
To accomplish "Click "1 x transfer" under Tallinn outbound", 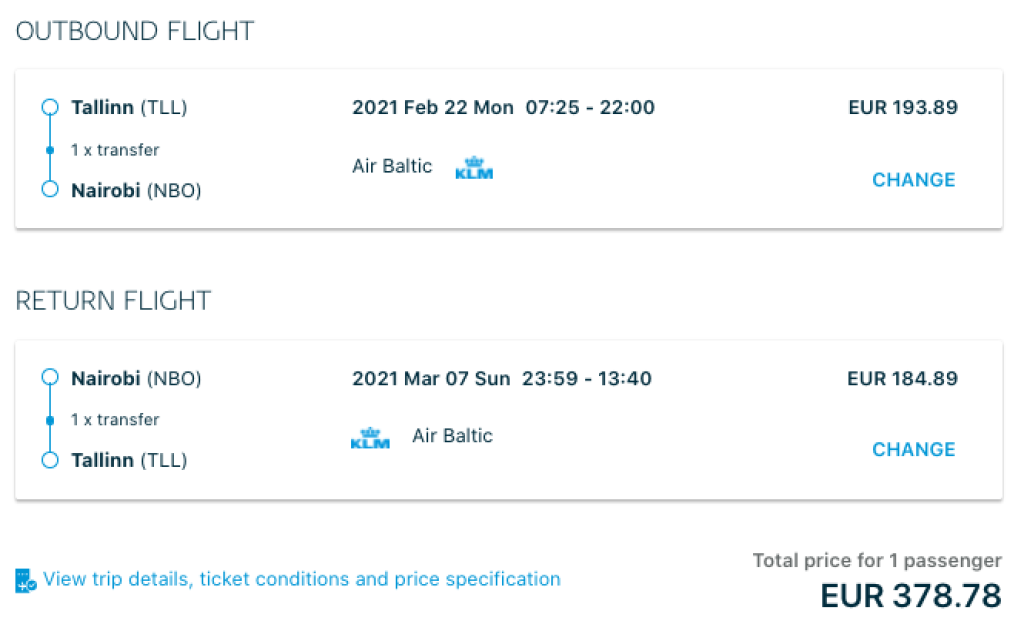I will [x=115, y=150].
